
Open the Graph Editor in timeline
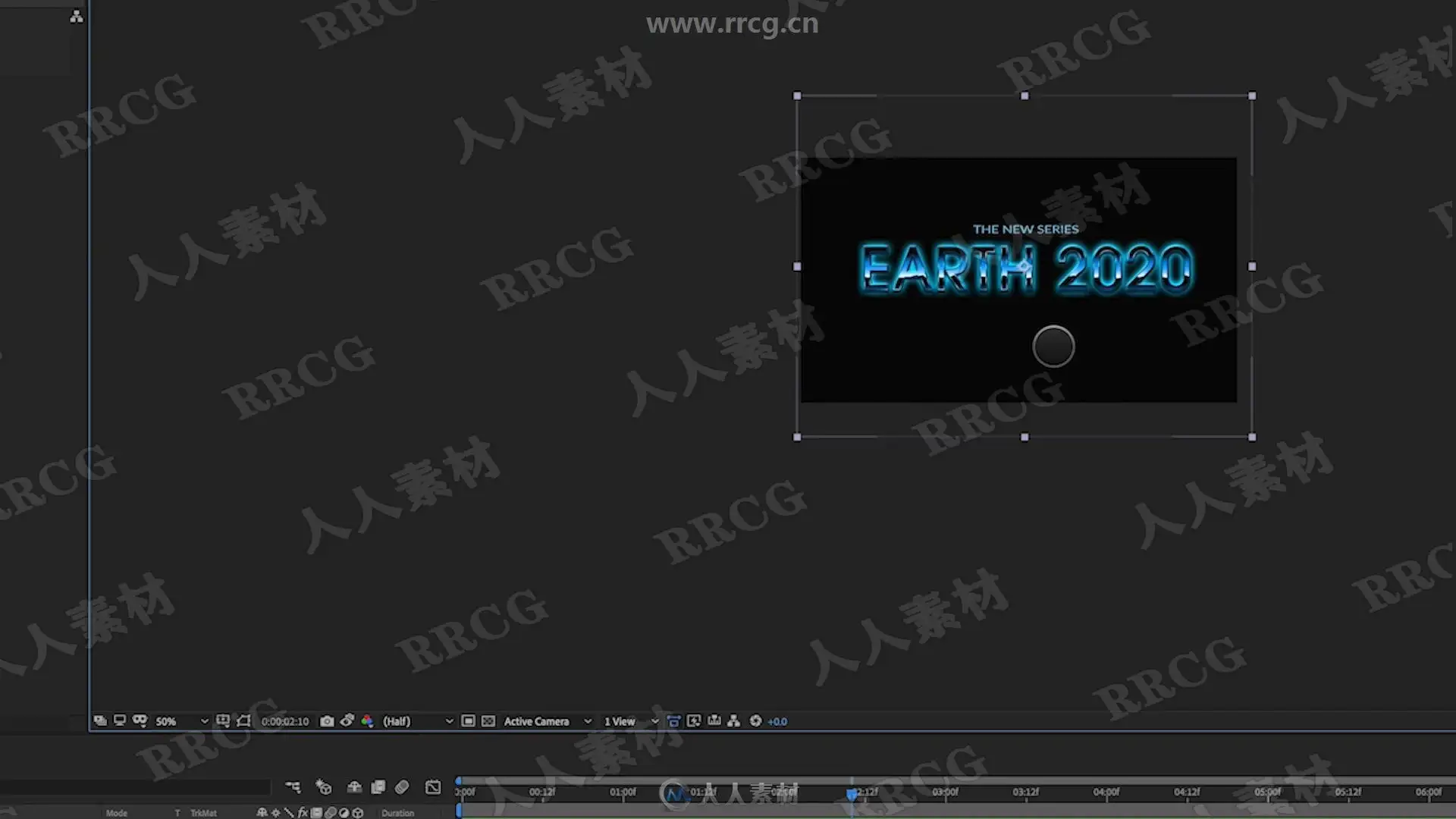click(433, 787)
